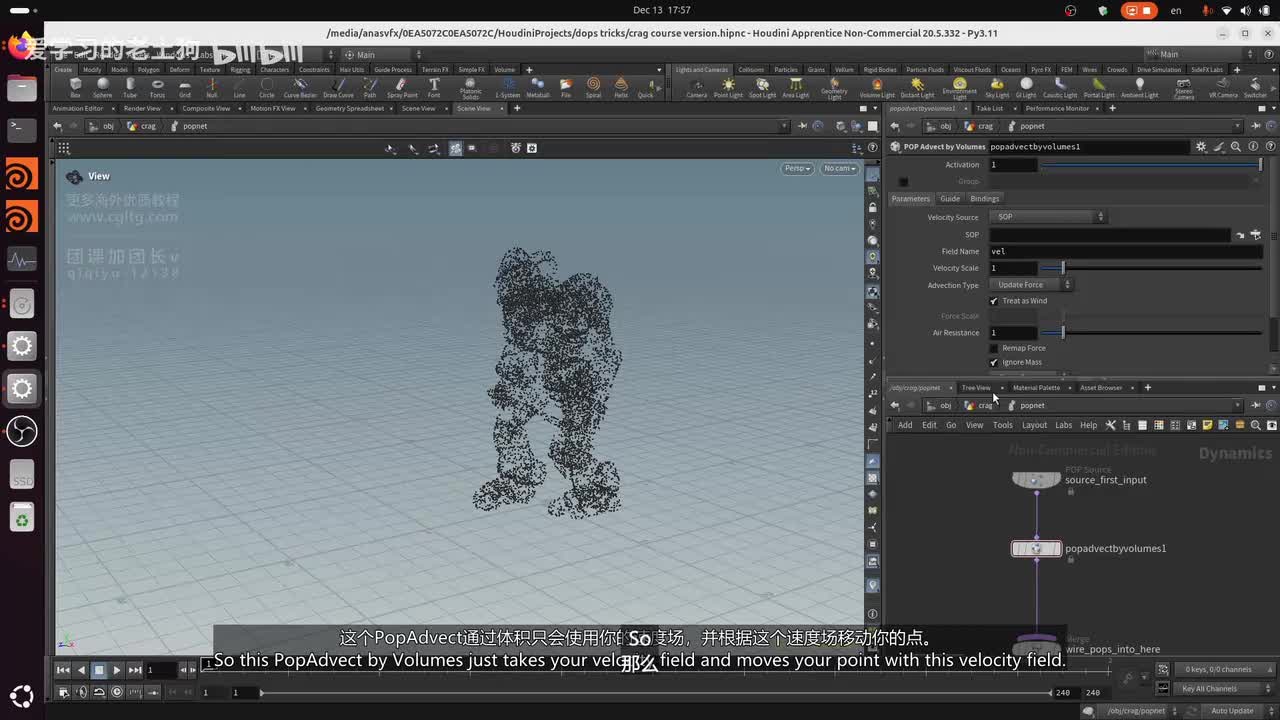1280x720 pixels.
Task: Open the Layout menu in network editor
Action: (x=1033, y=425)
